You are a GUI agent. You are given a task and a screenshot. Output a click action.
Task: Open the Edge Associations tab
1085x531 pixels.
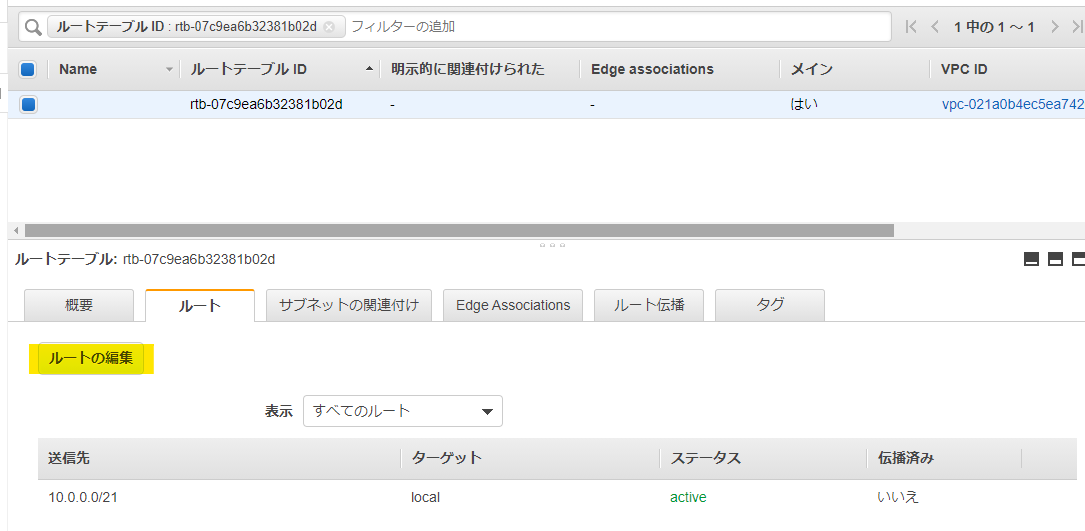point(513,305)
